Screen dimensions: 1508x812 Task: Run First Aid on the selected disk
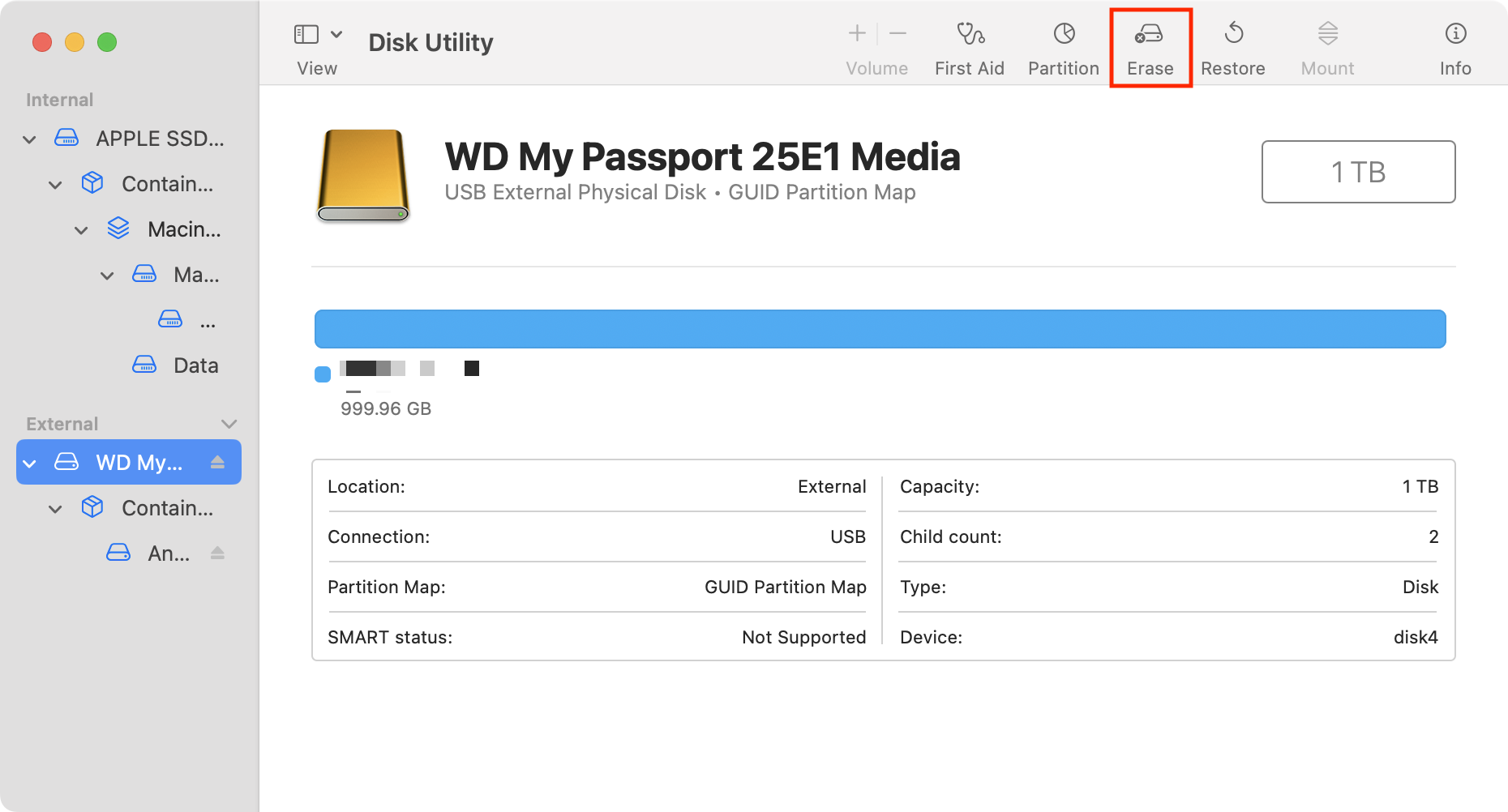970,45
